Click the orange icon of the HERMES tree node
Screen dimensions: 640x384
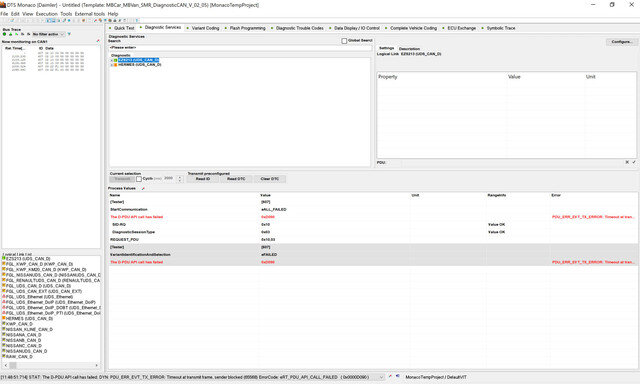pyautogui.click(x=116, y=65)
